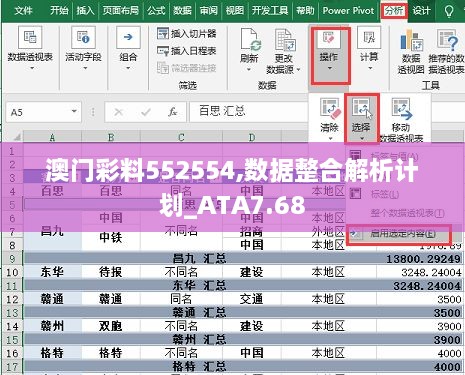This screenshot has width=465, height=375.
Task: Click the 东华 cell in row 10
Action: point(52,272)
